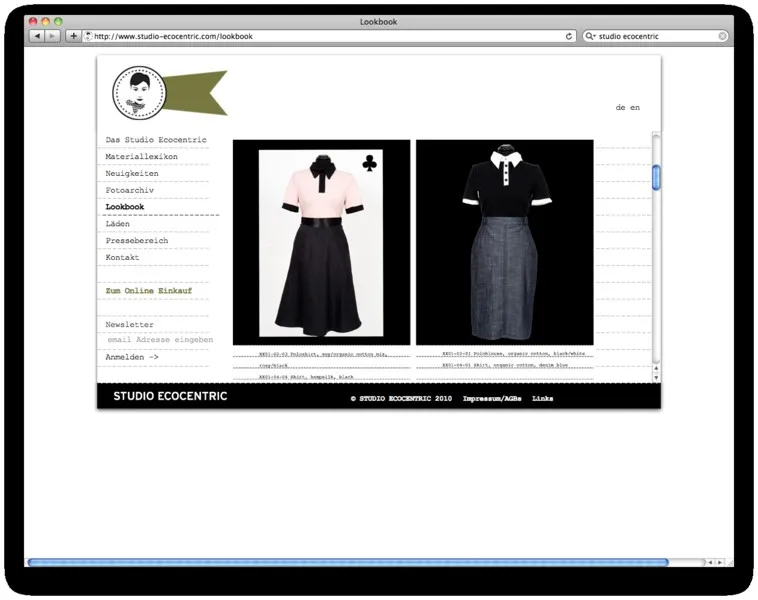Open the Neuigkeiten menu item
The height and width of the screenshot is (600, 758).
131,173
